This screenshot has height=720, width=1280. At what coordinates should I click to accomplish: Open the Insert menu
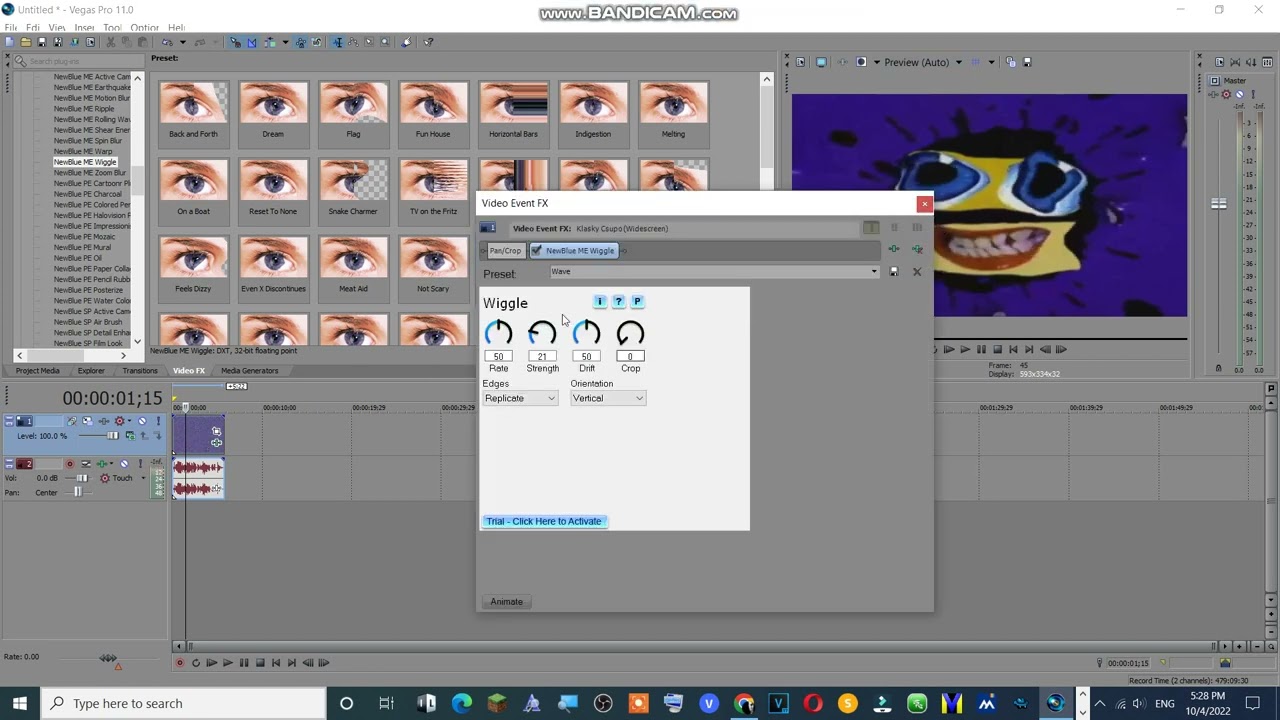(85, 27)
